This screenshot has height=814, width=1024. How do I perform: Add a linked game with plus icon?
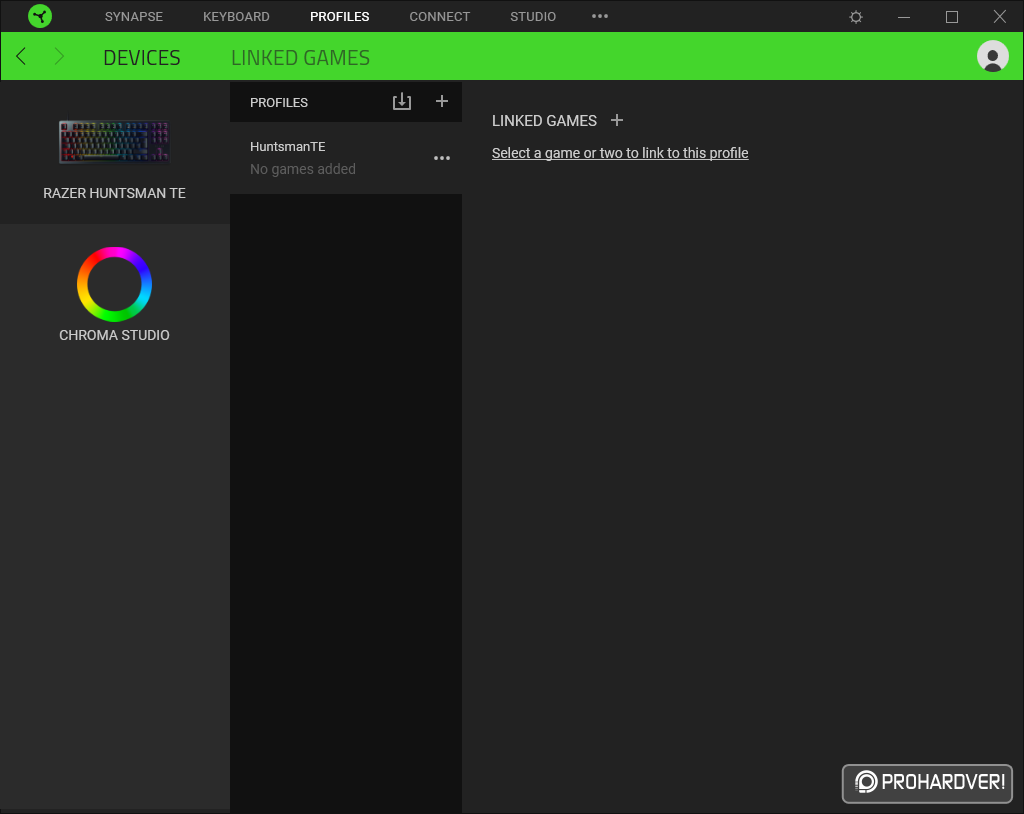pyautogui.click(x=616, y=121)
